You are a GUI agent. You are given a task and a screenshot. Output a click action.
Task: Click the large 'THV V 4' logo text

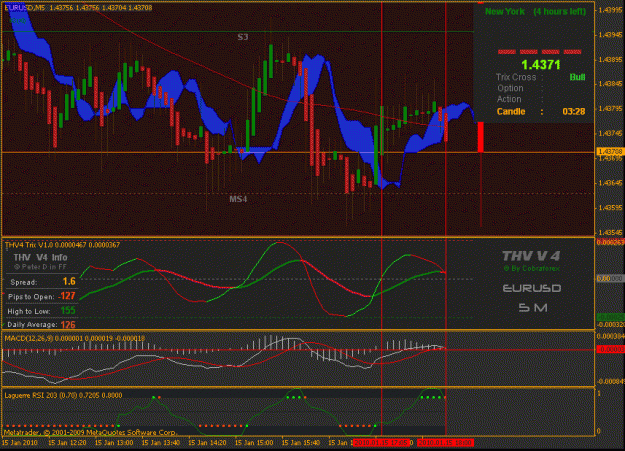(x=531, y=256)
